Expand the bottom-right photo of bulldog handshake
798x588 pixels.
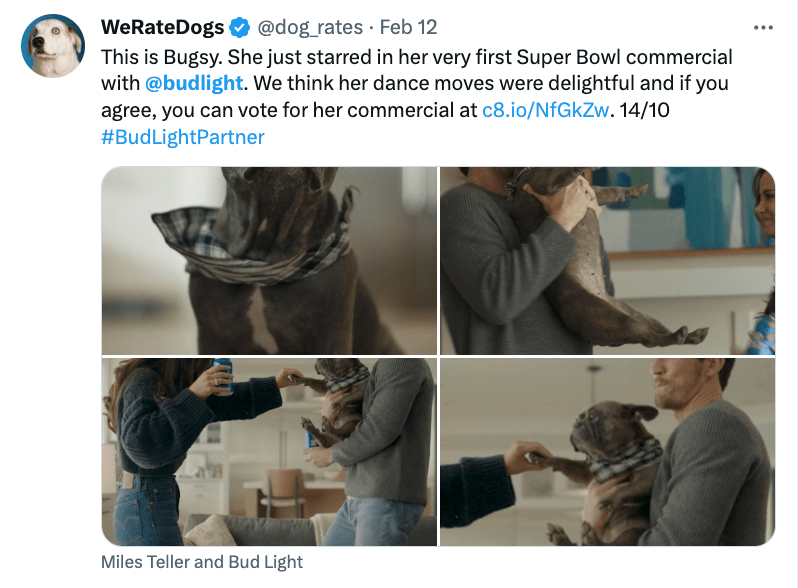coord(607,452)
